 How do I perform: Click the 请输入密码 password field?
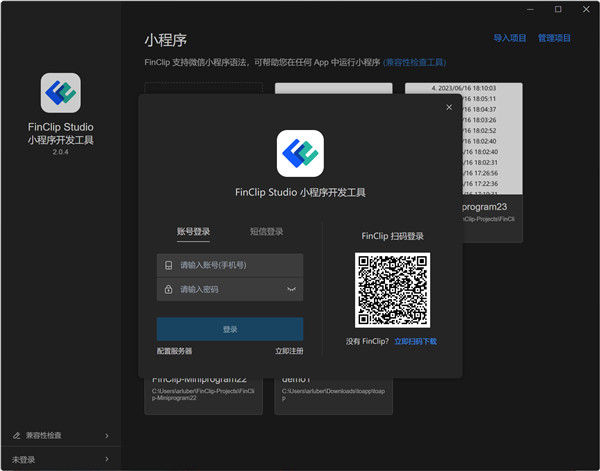[x=230, y=289]
